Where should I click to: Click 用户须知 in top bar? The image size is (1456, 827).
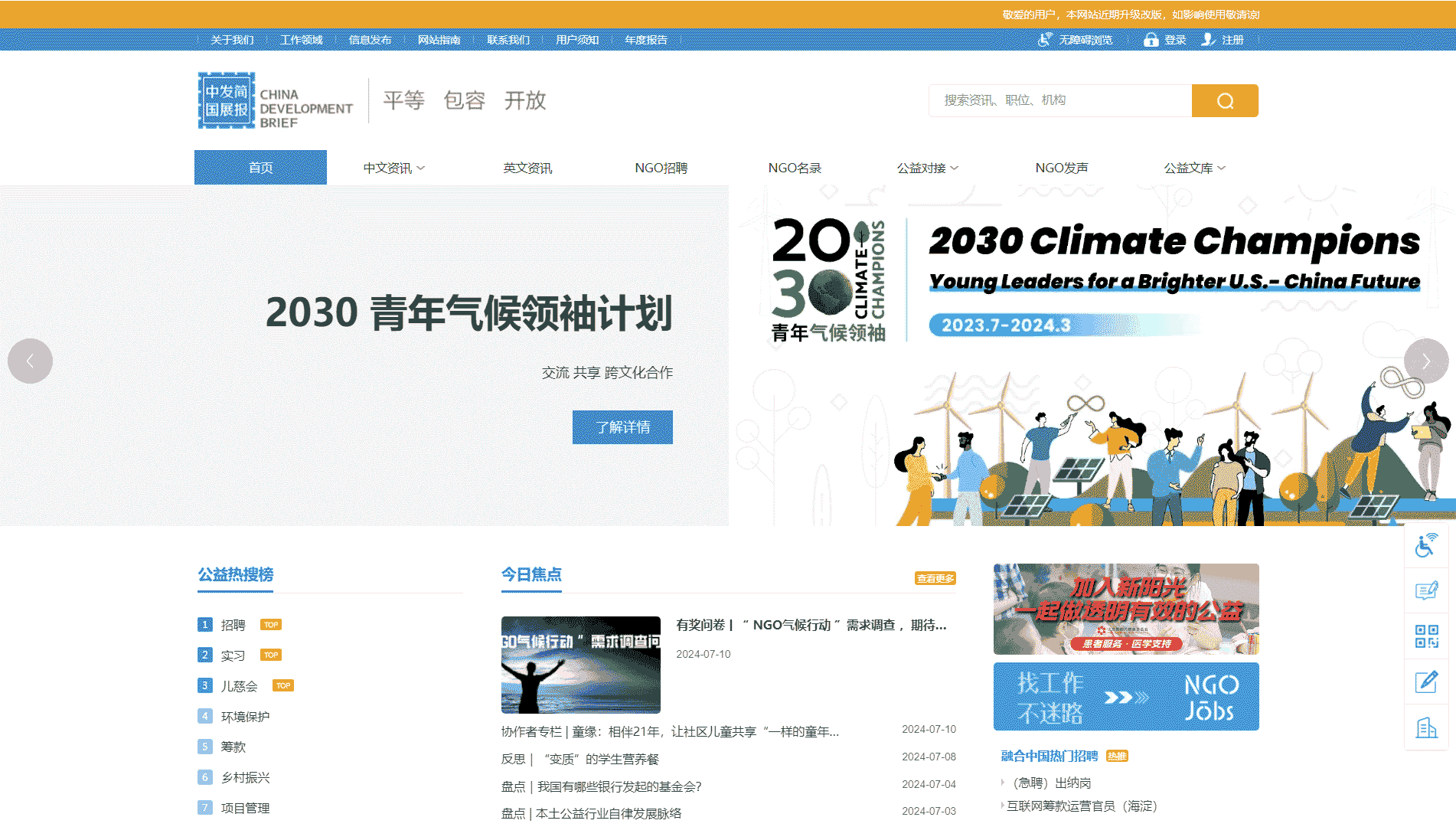point(577,40)
